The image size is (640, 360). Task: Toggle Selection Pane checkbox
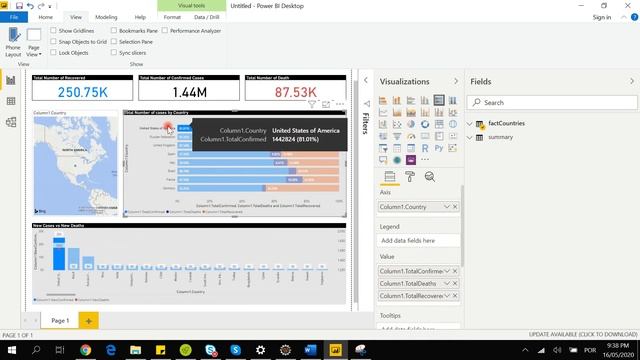pyautogui.click(x=114, y=42)
